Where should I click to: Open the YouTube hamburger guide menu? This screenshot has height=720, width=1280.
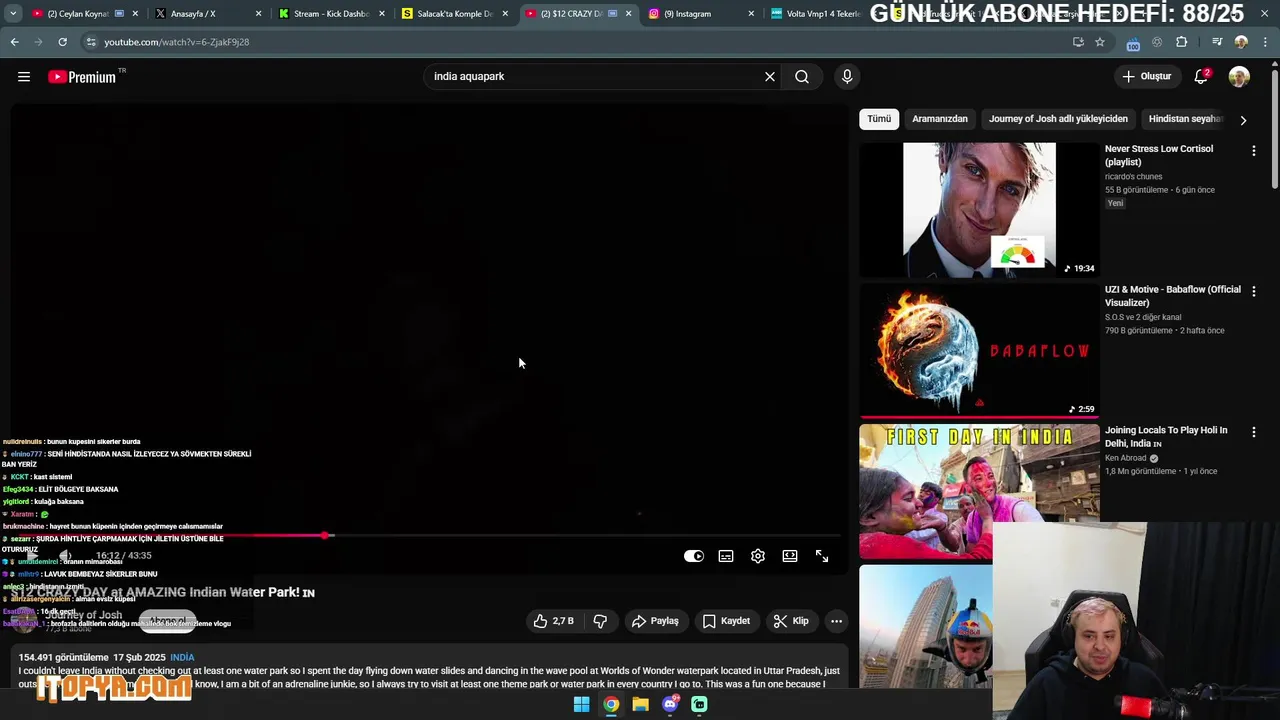tap(24, 77)
